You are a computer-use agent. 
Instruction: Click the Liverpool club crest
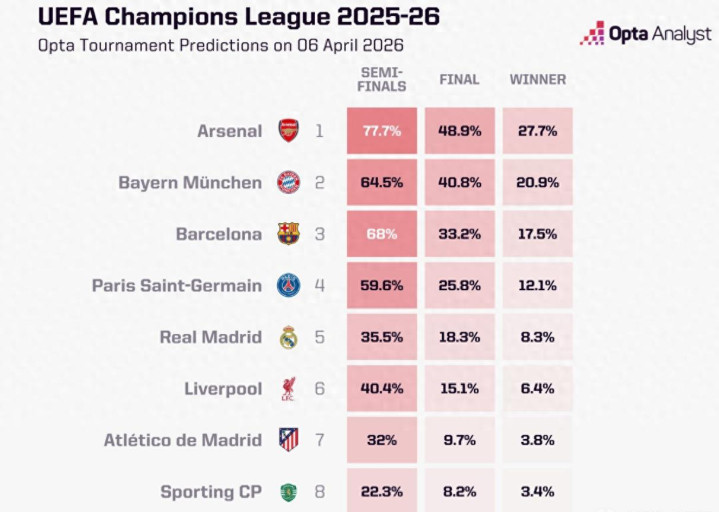[x=288, y=388]
